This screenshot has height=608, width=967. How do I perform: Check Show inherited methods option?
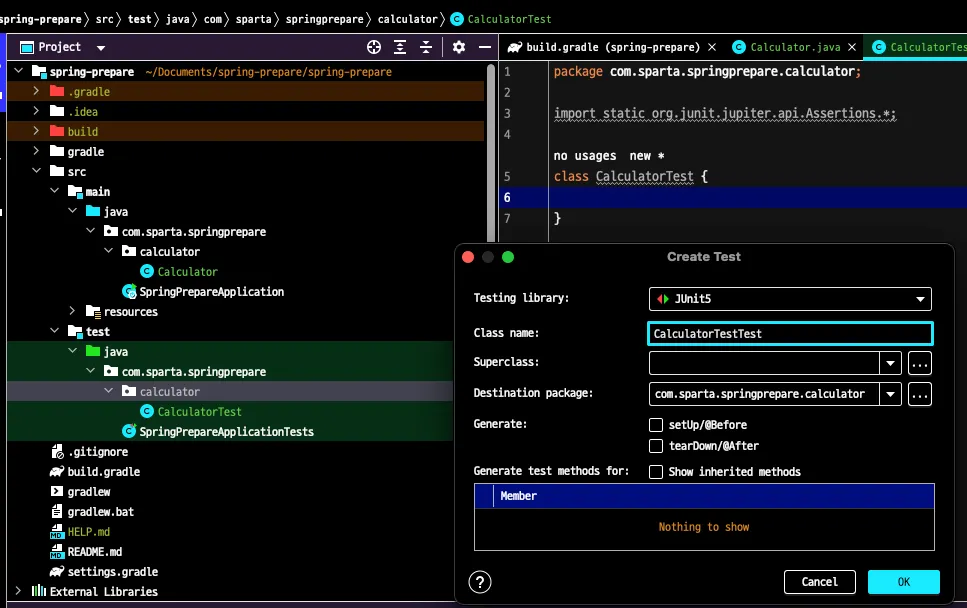(x=656, y=472)
